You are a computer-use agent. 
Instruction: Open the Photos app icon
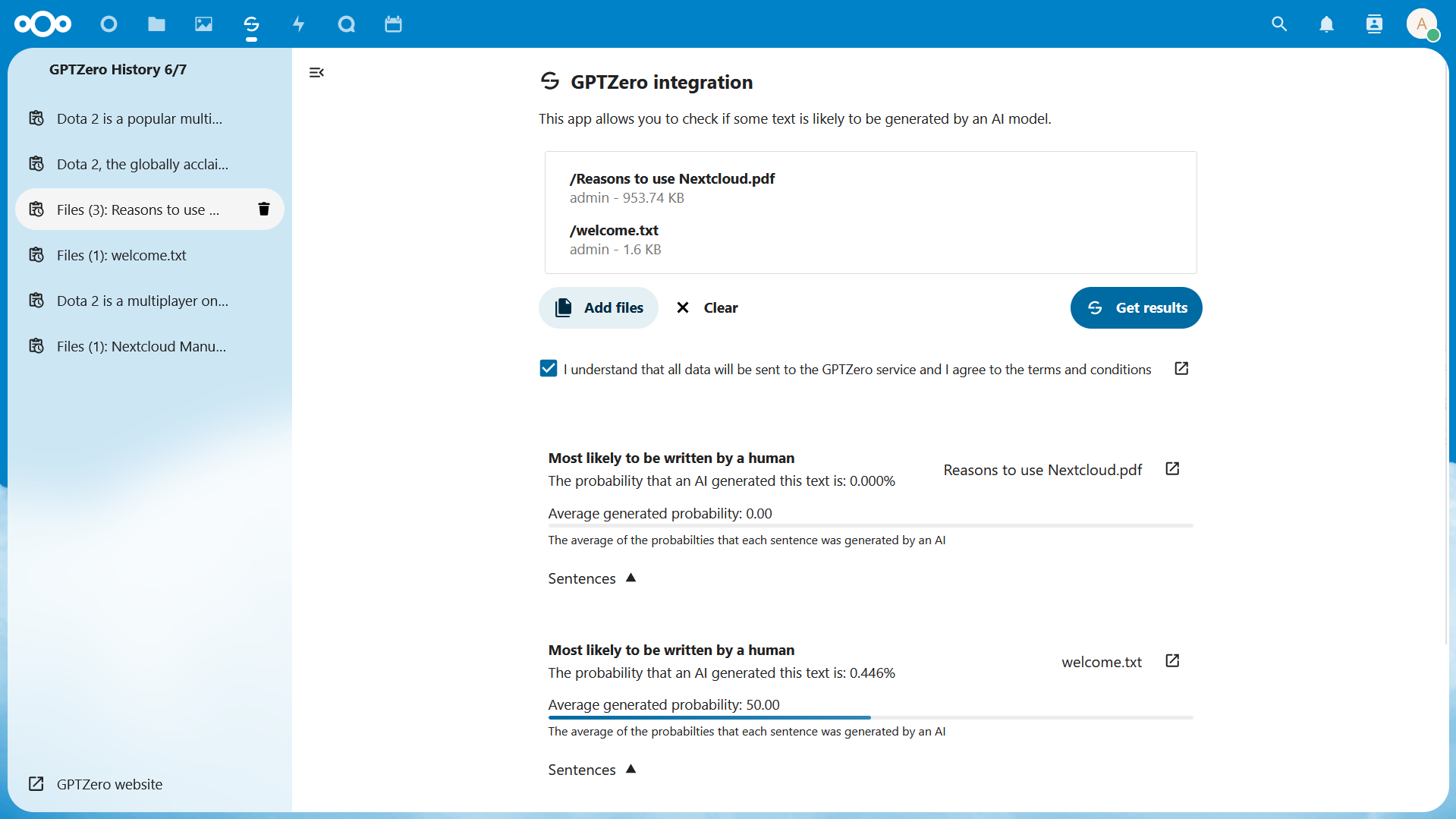click(x=203, y=24)
